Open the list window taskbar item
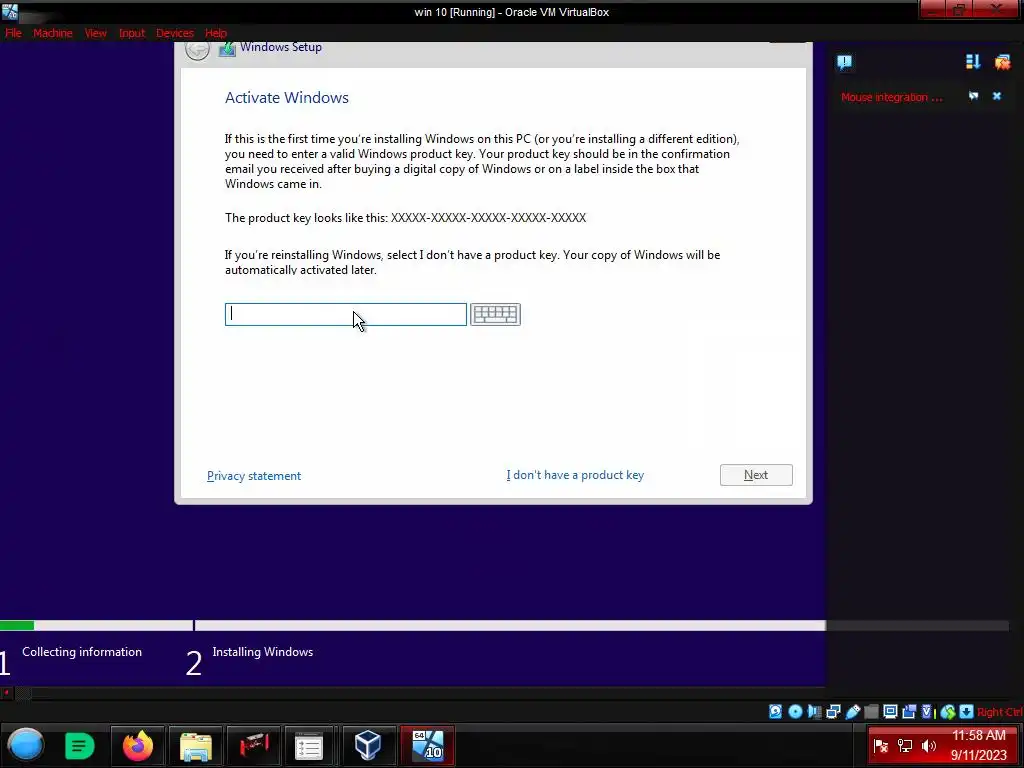The height and width of the screenshot is (768, 1024). point(309,746)
